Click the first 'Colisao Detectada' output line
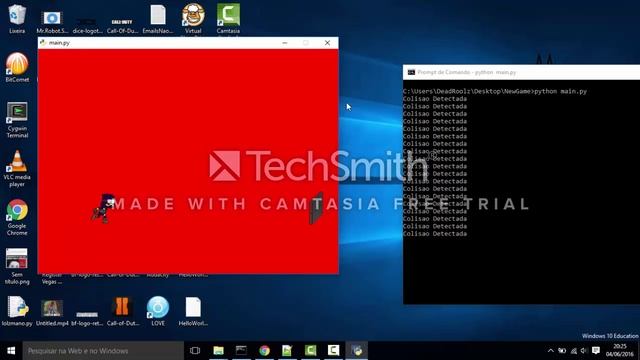640x360 pixels. 435,99
